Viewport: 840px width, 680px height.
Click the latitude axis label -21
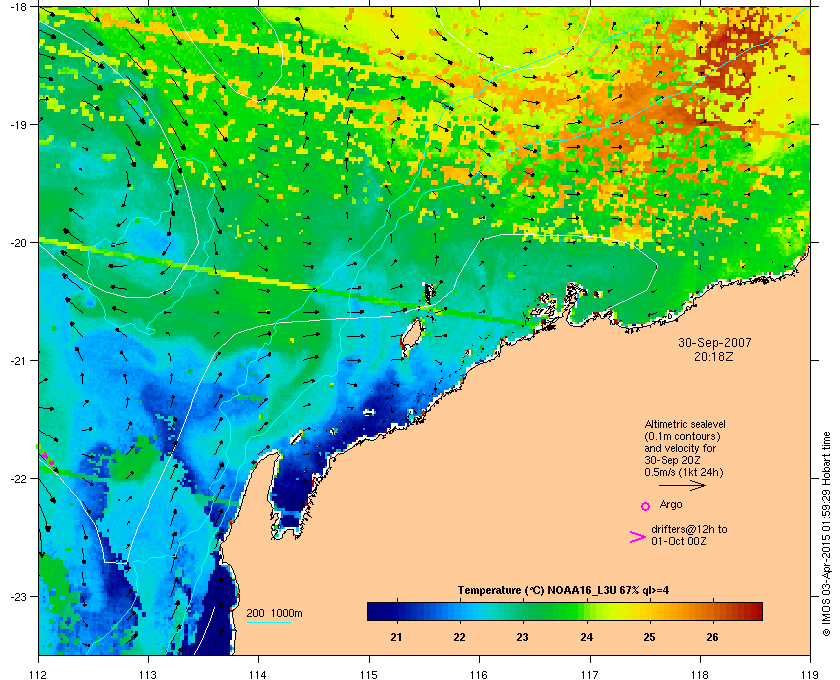[x=17, y=360]
